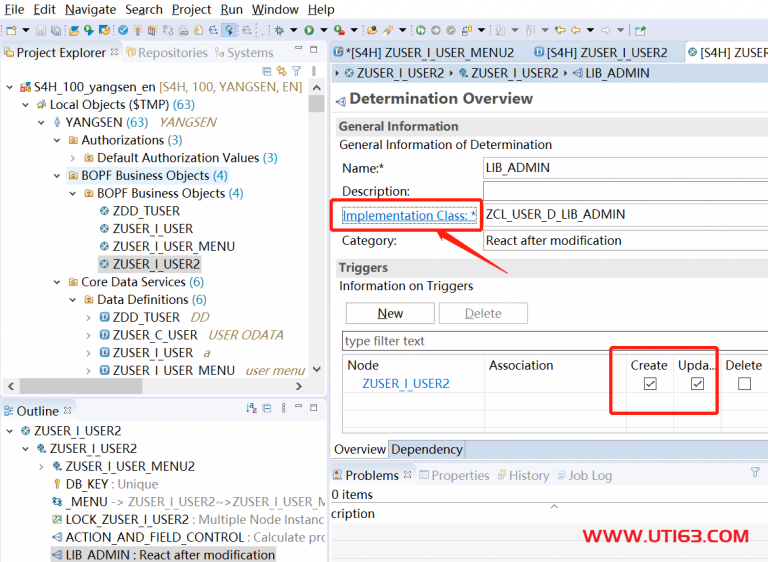This screenshot has width=768, height=562.
Task: Click the LIB_ADMIN determination icon in Outline
Action: coord(57,555)
